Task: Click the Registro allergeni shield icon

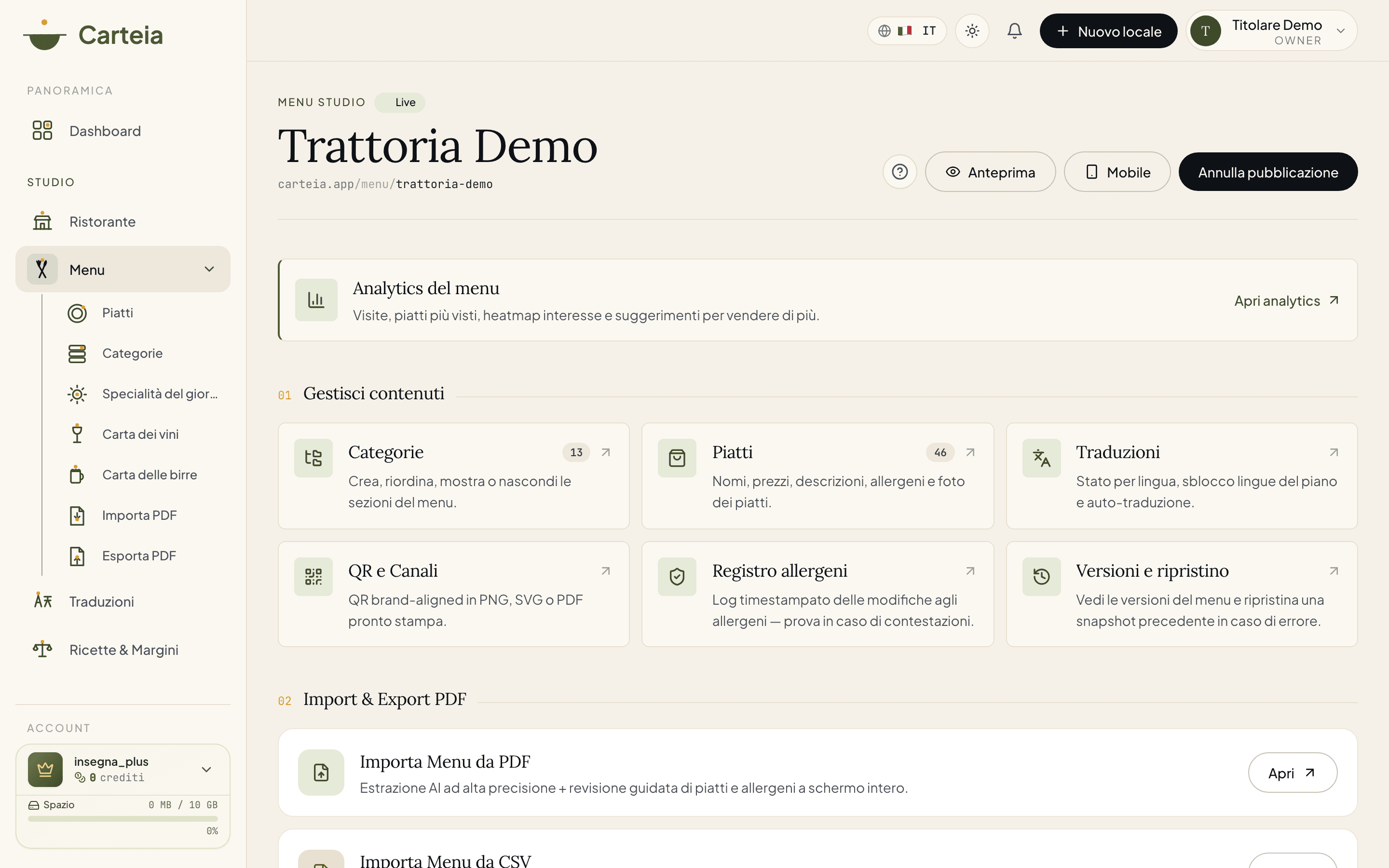Action: click(677, 576)
